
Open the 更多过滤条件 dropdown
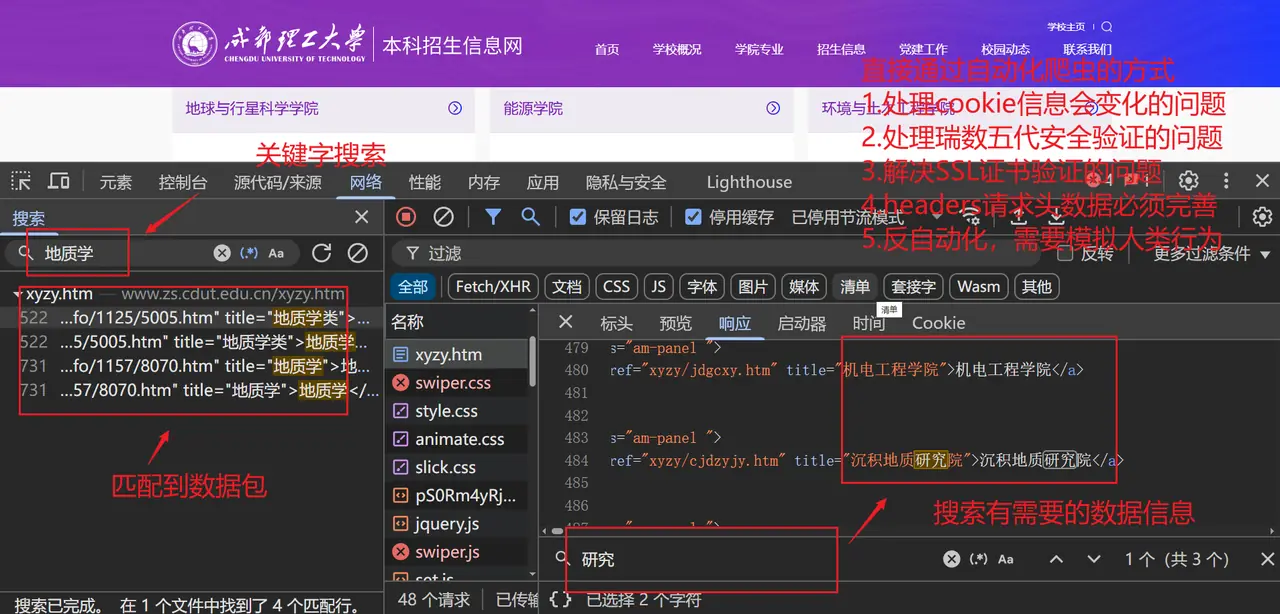click(1211, 253)
